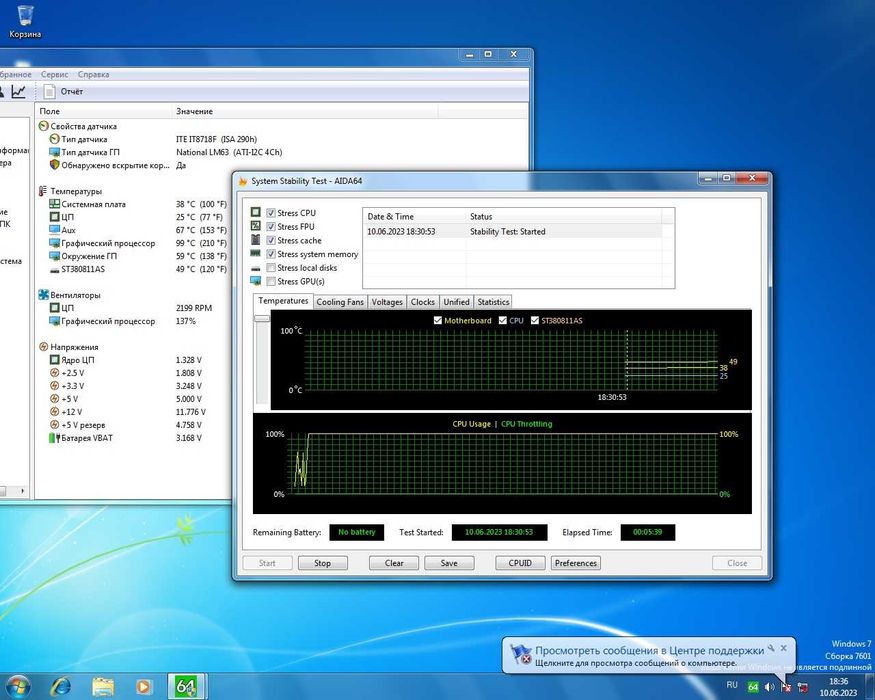Open the Windows Start button
This screenshot has width=875, height=700.
click(17, 685)
